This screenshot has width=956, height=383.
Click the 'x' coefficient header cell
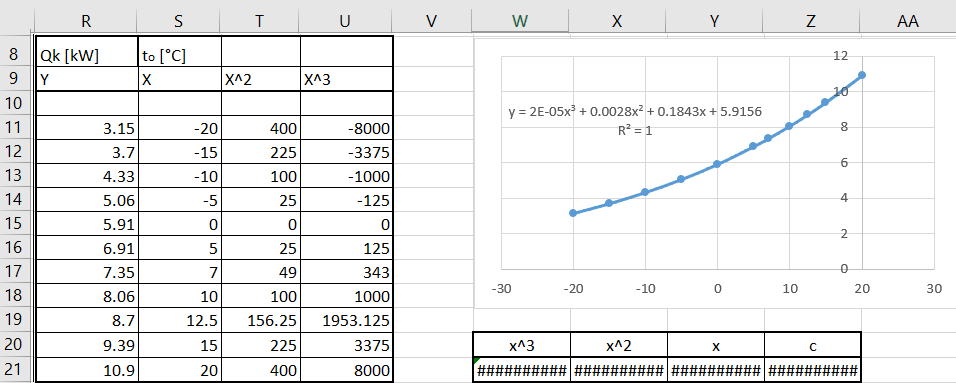pos(715,346)
